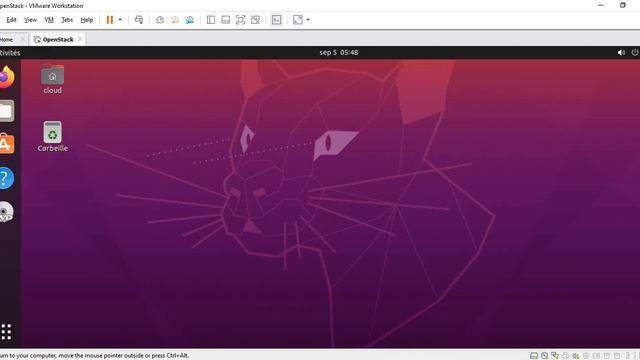
Task: Expand the stretch guest dropdown arrow
Action: tap(308, 20)
